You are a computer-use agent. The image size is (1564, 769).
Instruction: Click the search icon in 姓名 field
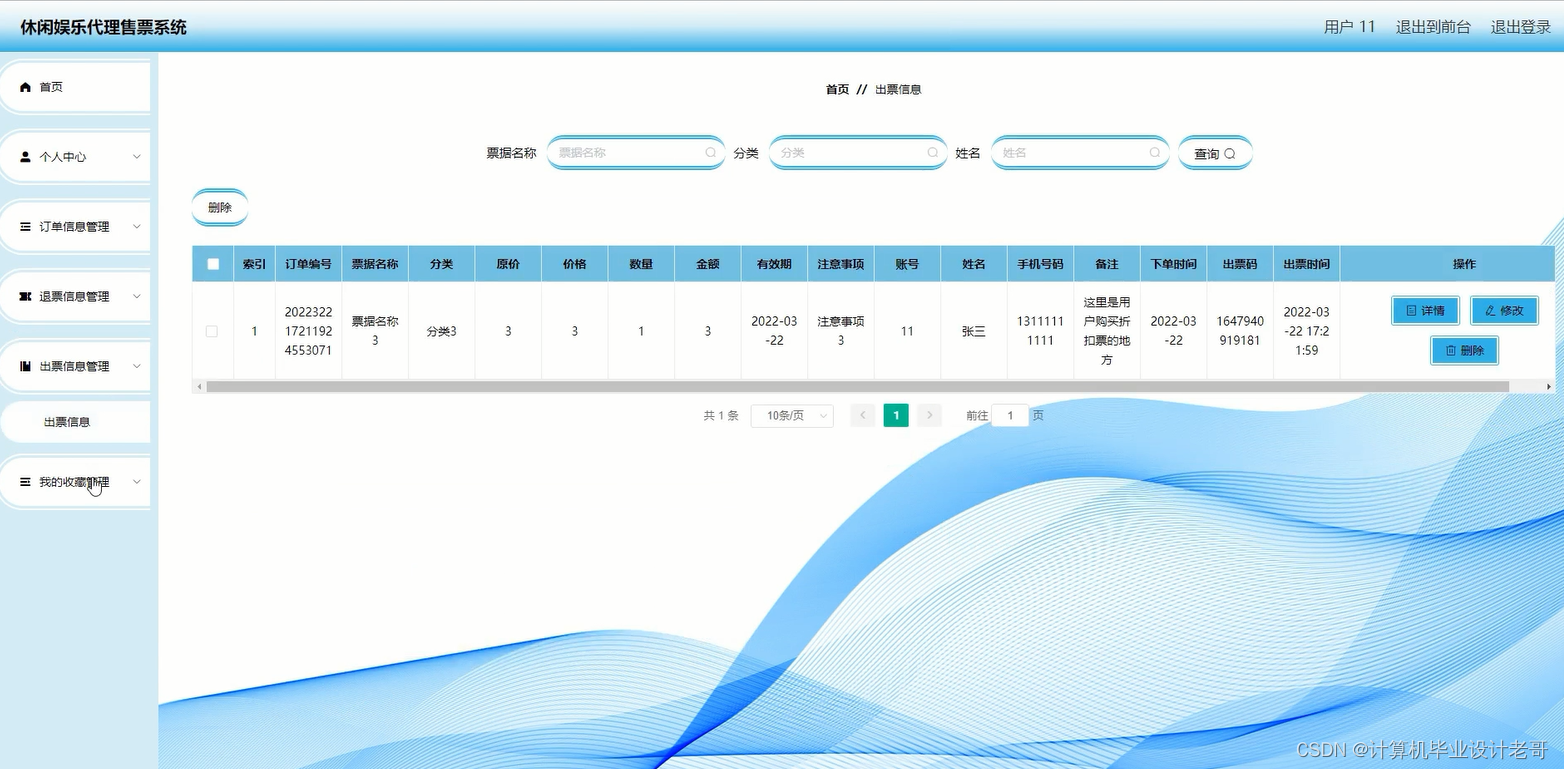pyautogui.click(x=1154, y=153)
